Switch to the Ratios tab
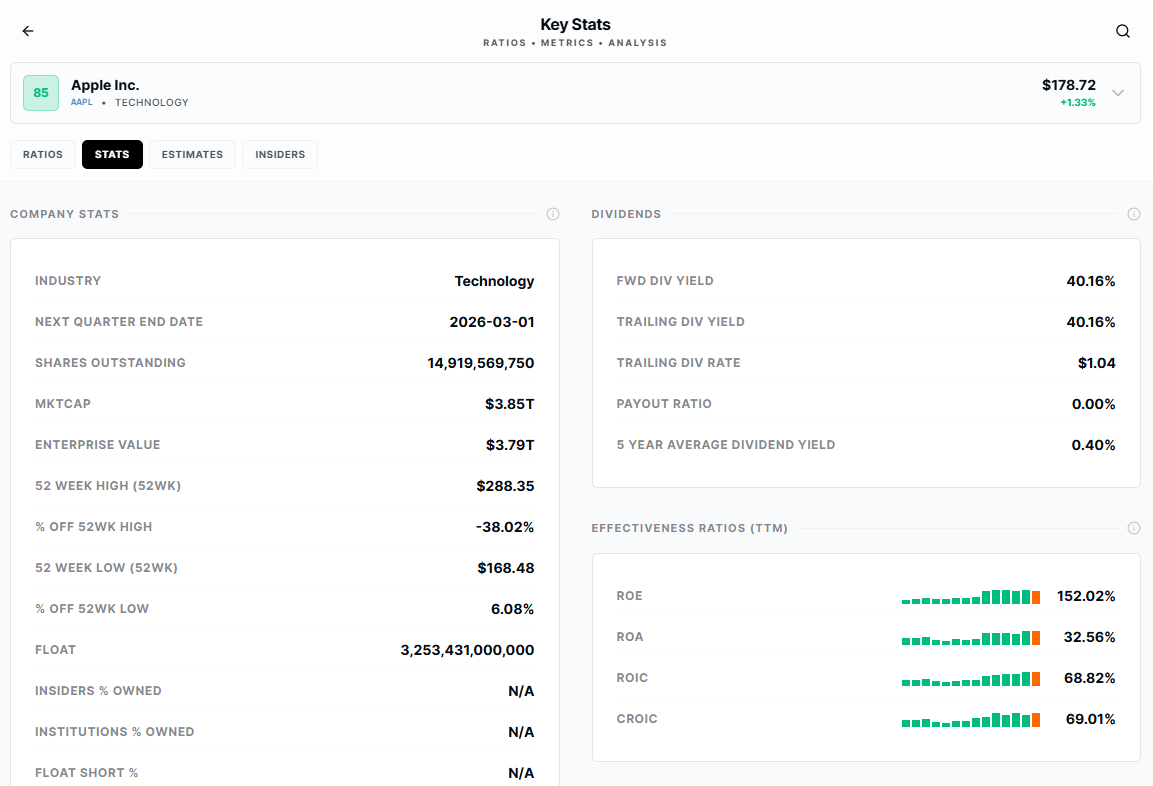The width and height of the screenshot is (1153, 786). click(43, 154)
